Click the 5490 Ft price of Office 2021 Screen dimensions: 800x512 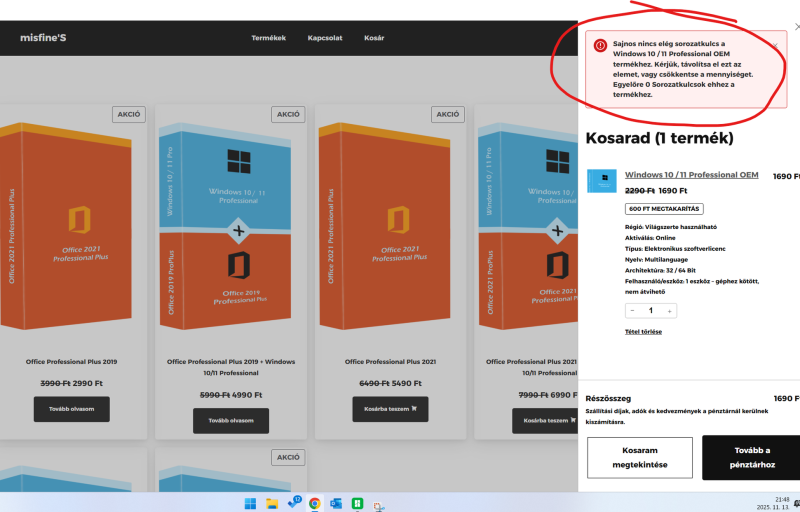(x=406, y=383)
